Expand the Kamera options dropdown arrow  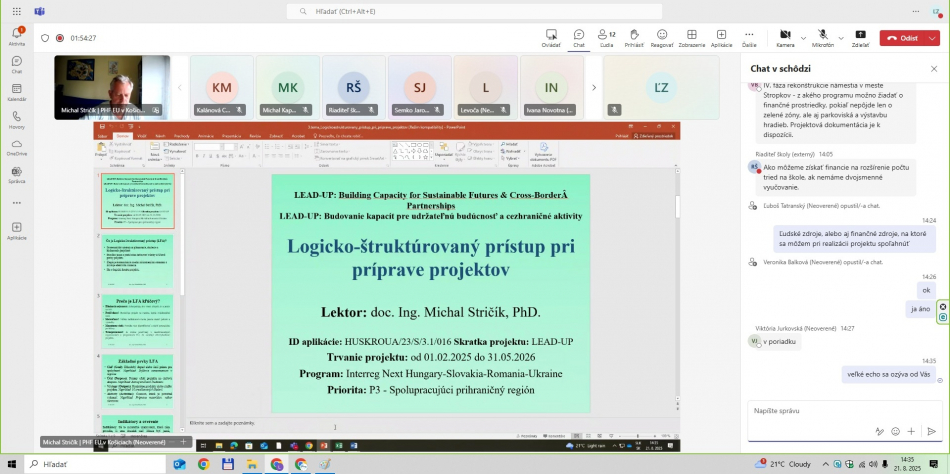(x=801, y=38)
